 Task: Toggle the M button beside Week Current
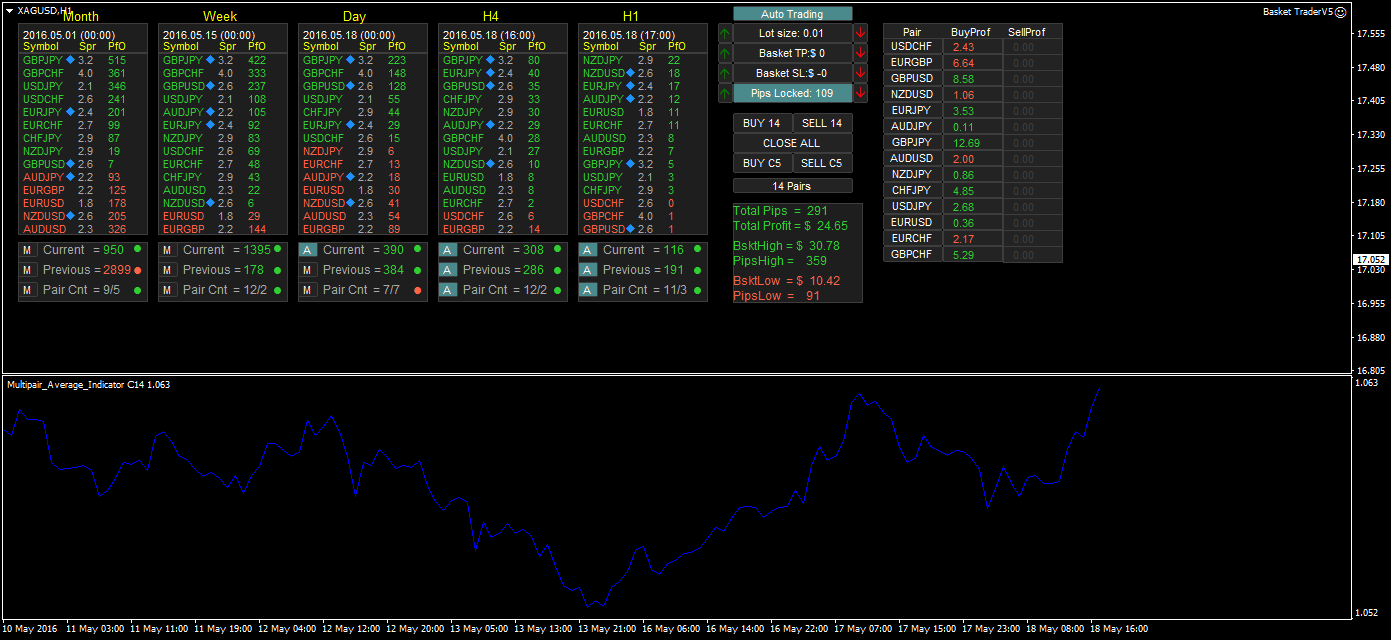[168, 250]
